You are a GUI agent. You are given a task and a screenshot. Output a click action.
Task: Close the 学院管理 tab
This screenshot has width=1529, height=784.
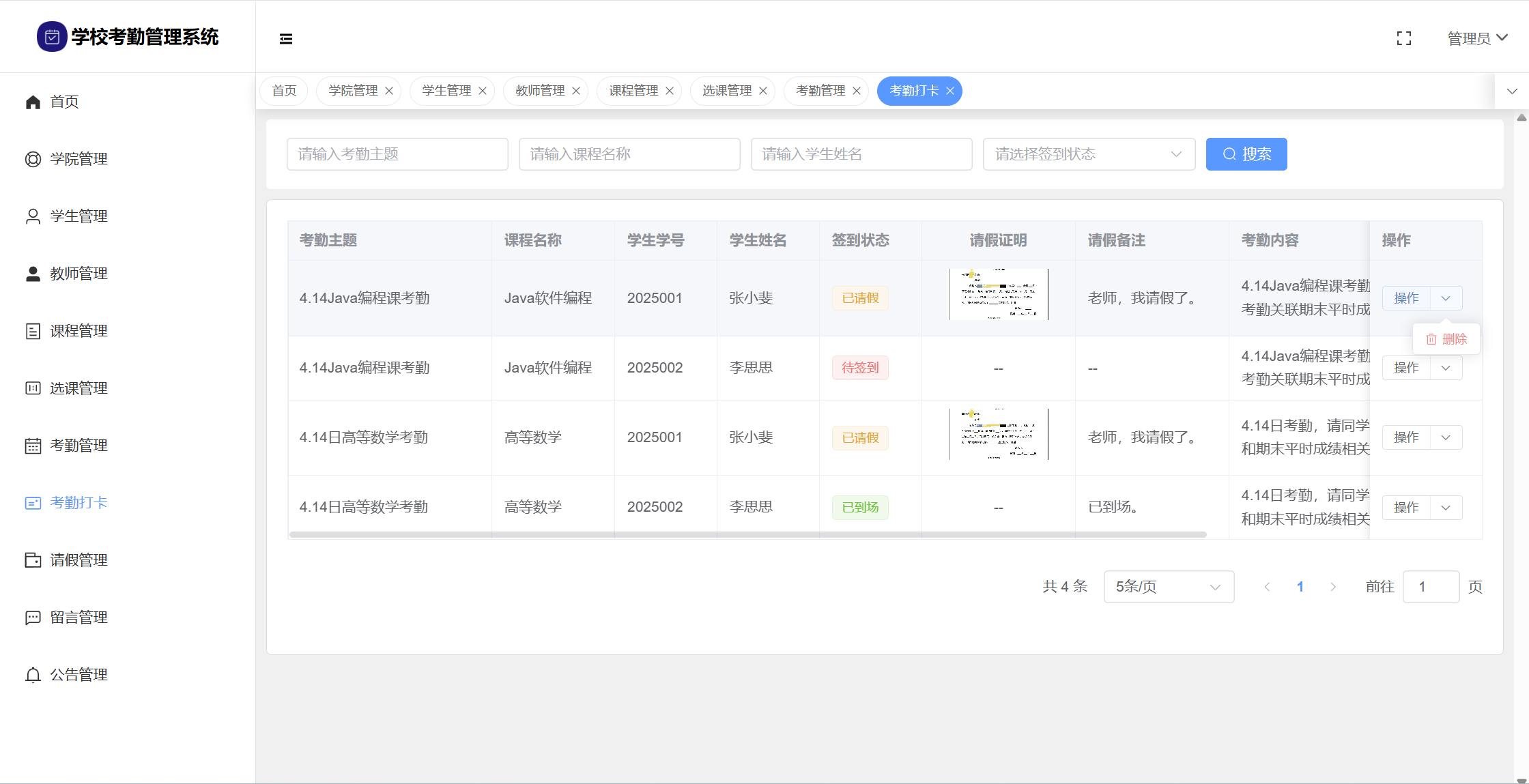point(389,91)
